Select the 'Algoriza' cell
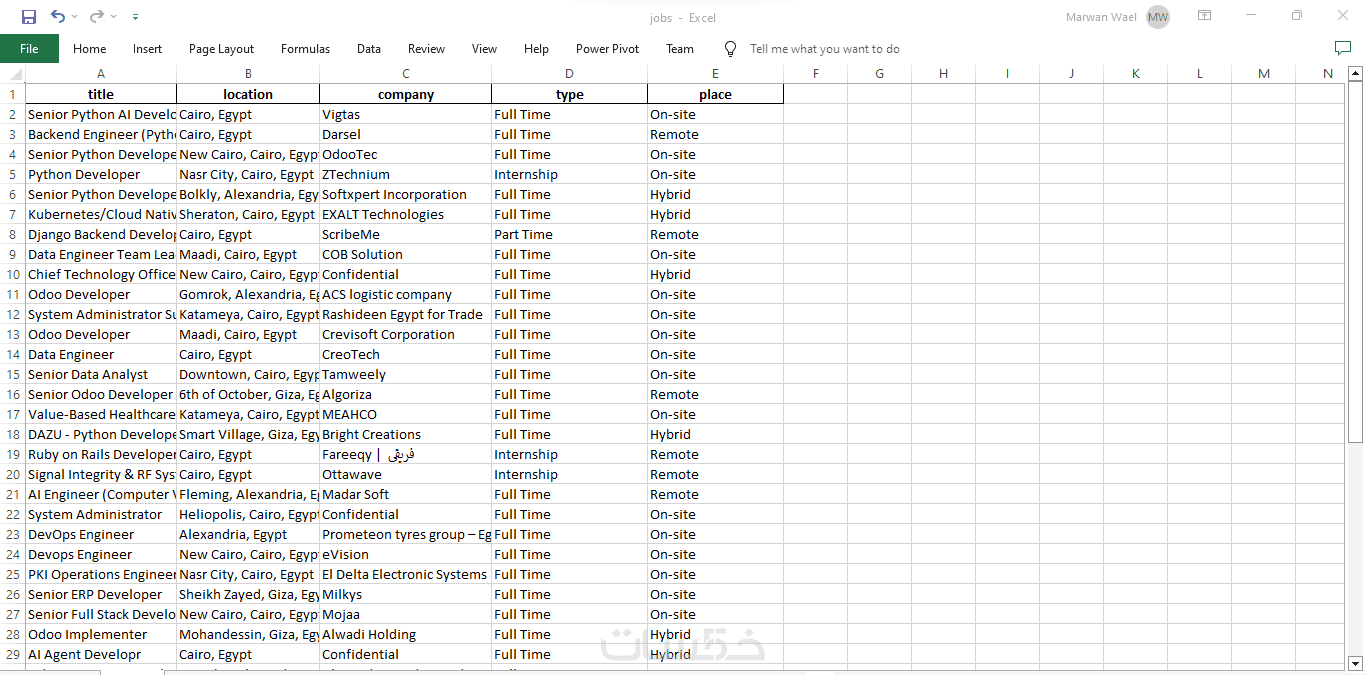Viewport: 1366px width, 675px height. pos(405,394)
